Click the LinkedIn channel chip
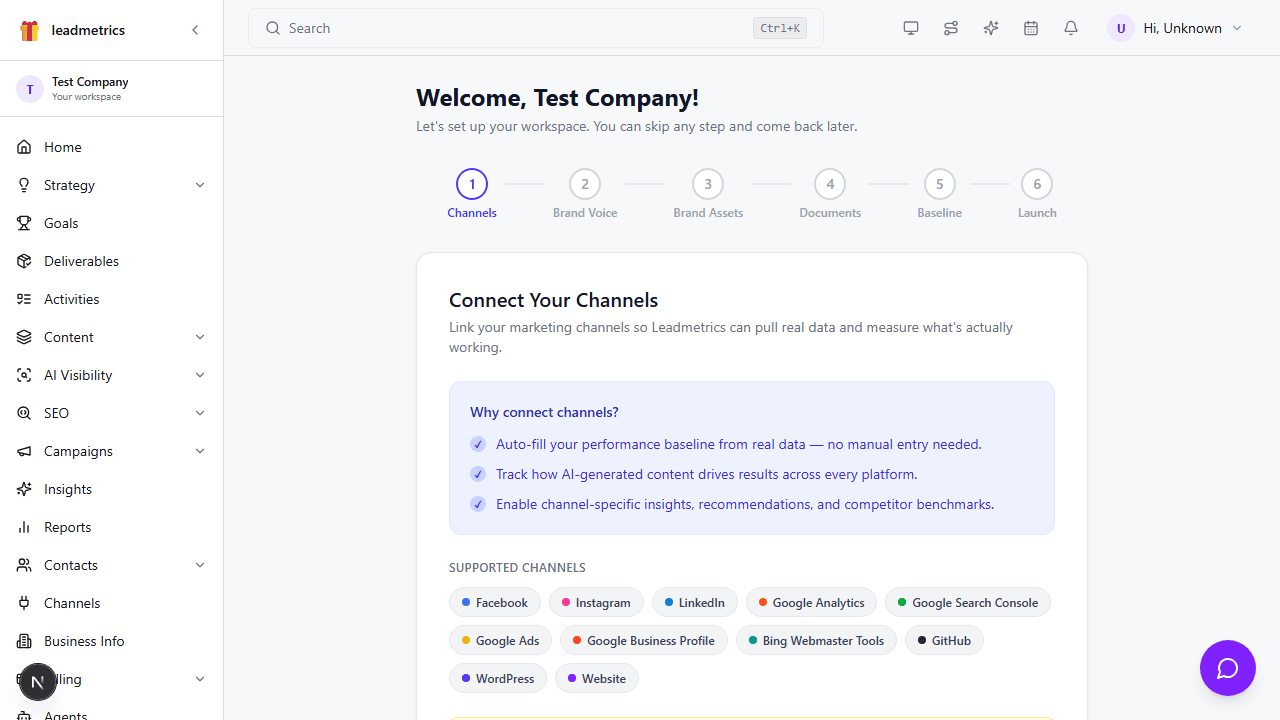 695,602
